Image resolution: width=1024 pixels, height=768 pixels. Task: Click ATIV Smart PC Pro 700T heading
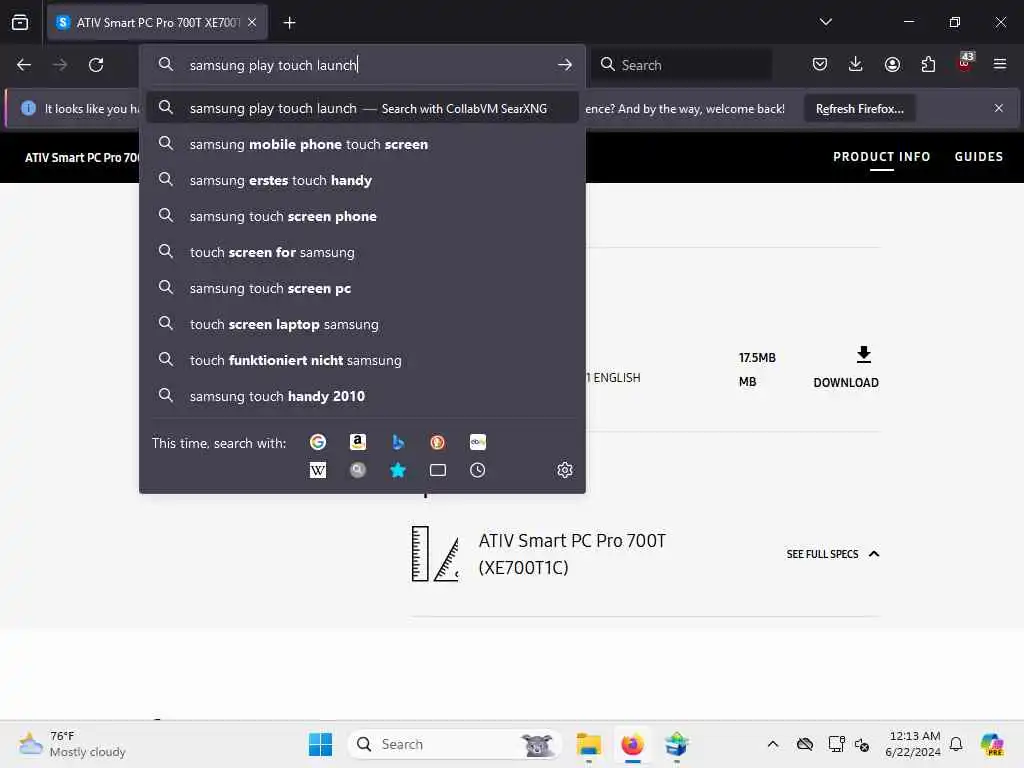click(572, 554)
